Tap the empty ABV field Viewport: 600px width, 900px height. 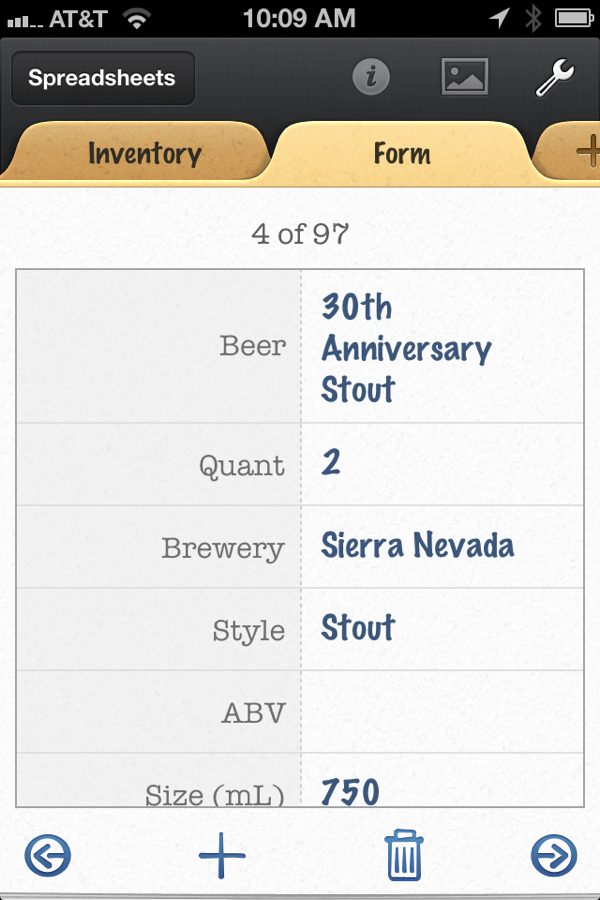tap(442, 712)
